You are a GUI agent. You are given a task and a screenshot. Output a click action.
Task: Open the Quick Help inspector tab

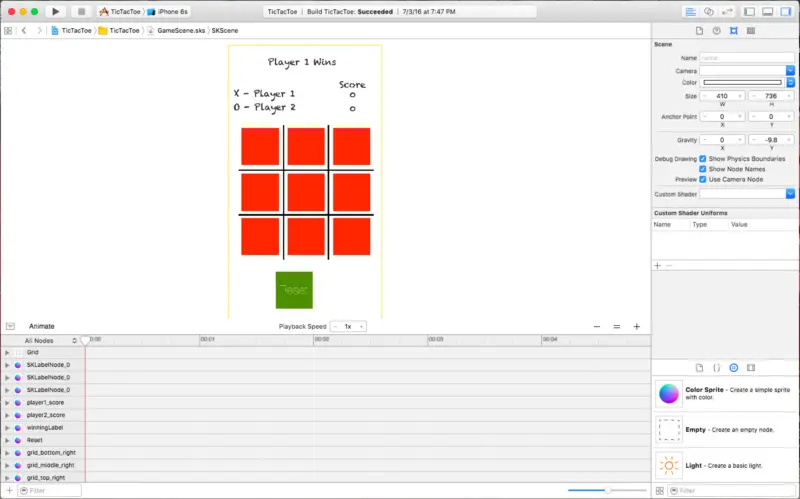716,31
